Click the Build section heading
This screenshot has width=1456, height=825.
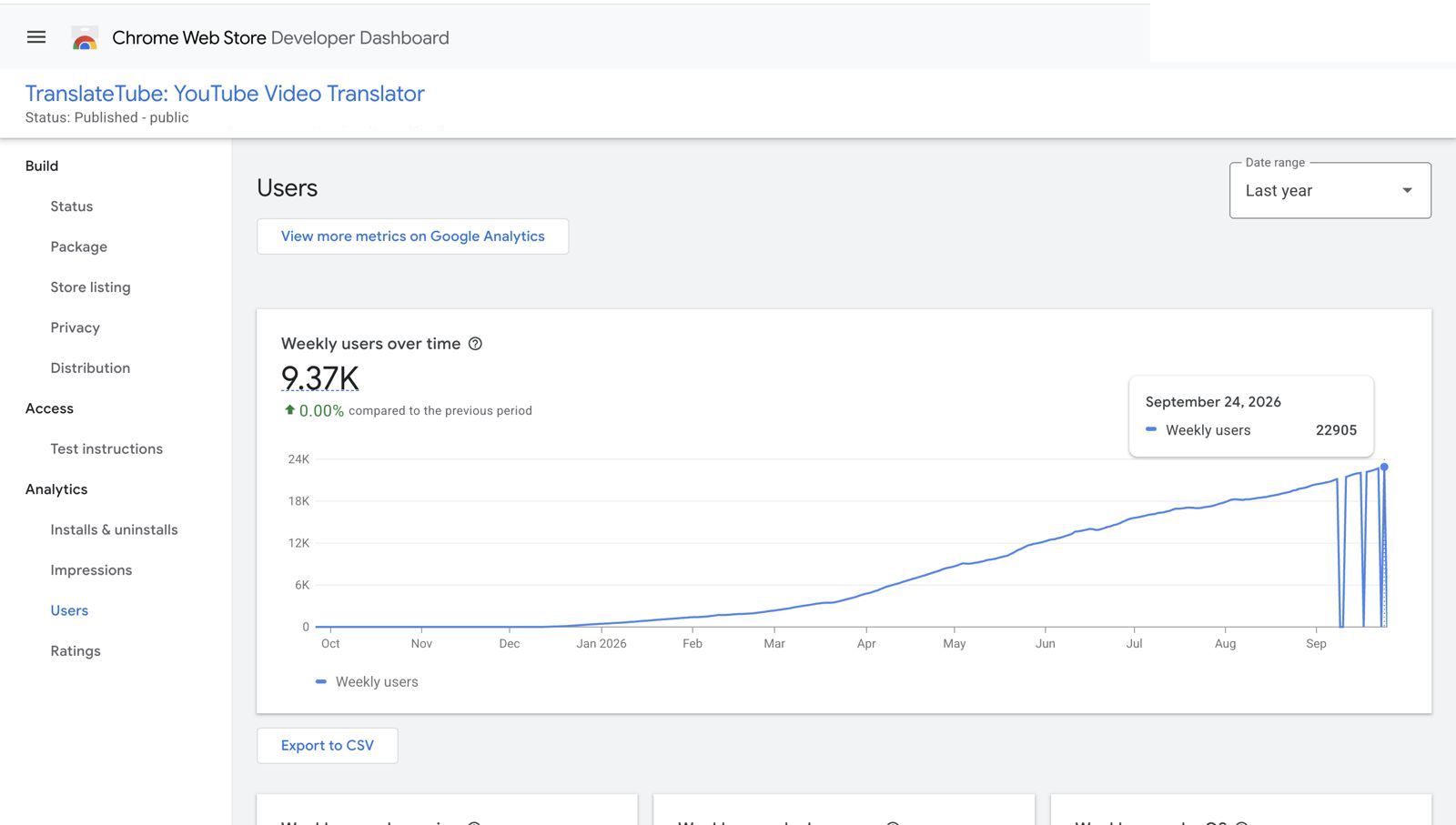pos(42,166)
